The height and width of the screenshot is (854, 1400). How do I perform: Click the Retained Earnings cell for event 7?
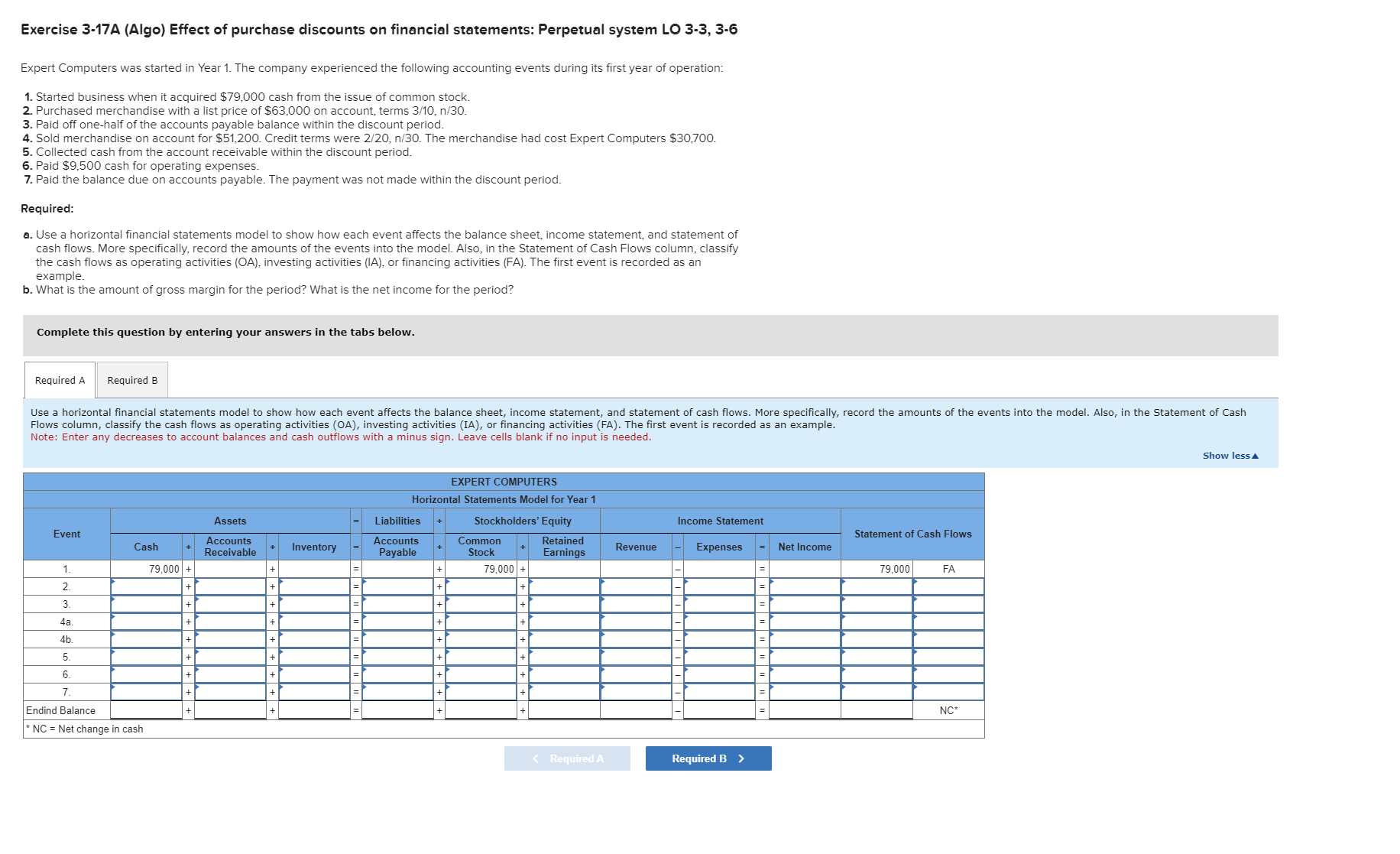pyautogui.click(x=563, y=691)
